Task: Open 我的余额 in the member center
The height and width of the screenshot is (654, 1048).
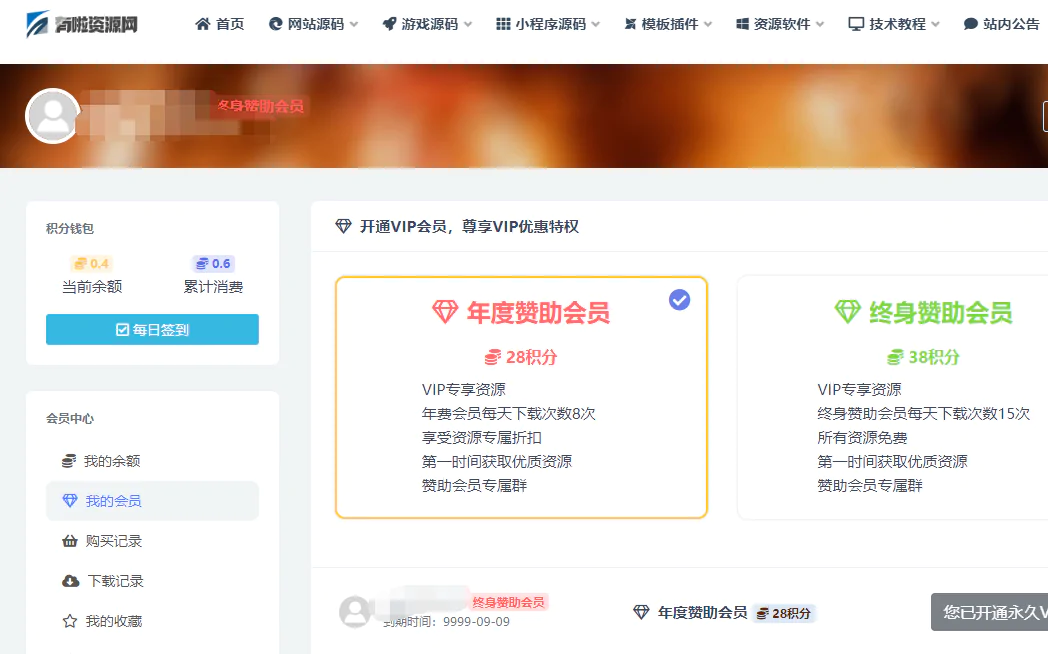Action: [152, 461]
